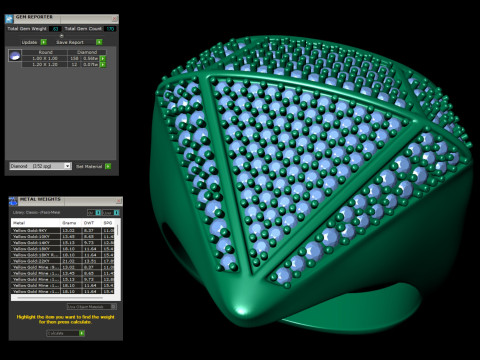Click the green Update button in Gem Reporter
The image size is (480, 360).
pos(43,42)
